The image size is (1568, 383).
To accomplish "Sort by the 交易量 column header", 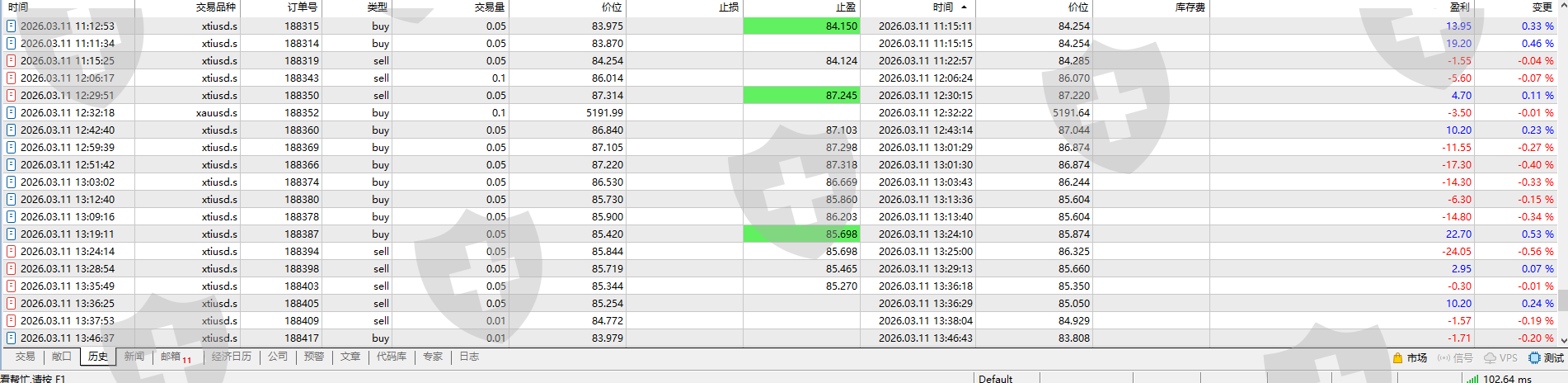I will coord(450,7).
